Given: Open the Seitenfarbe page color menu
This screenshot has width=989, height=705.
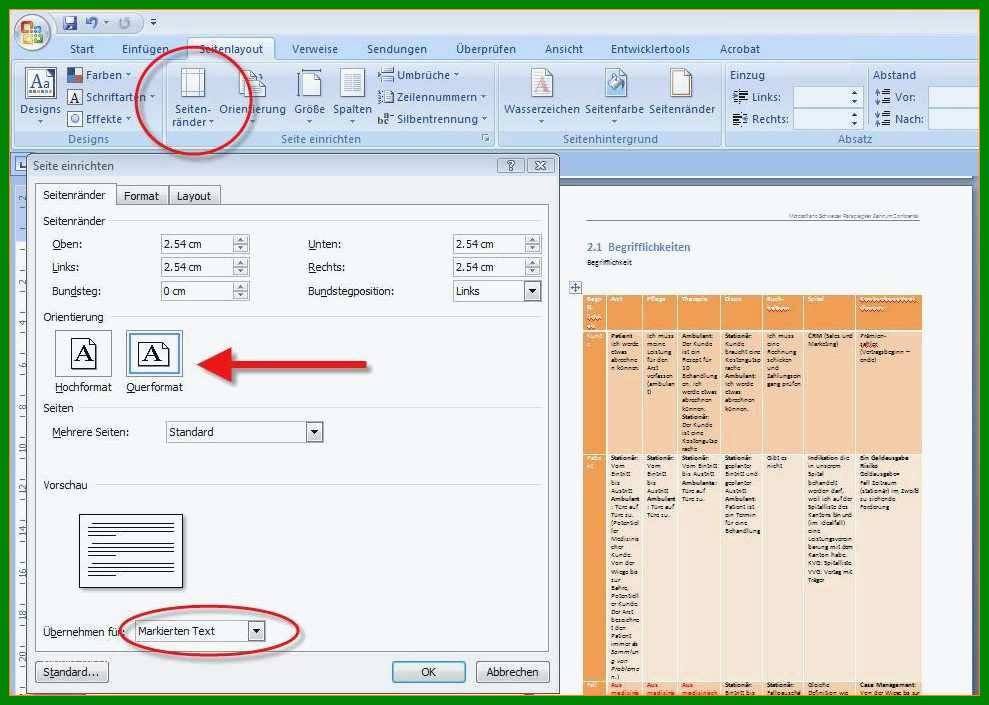Looking at the screenshot, I should (x=614, y=96).
